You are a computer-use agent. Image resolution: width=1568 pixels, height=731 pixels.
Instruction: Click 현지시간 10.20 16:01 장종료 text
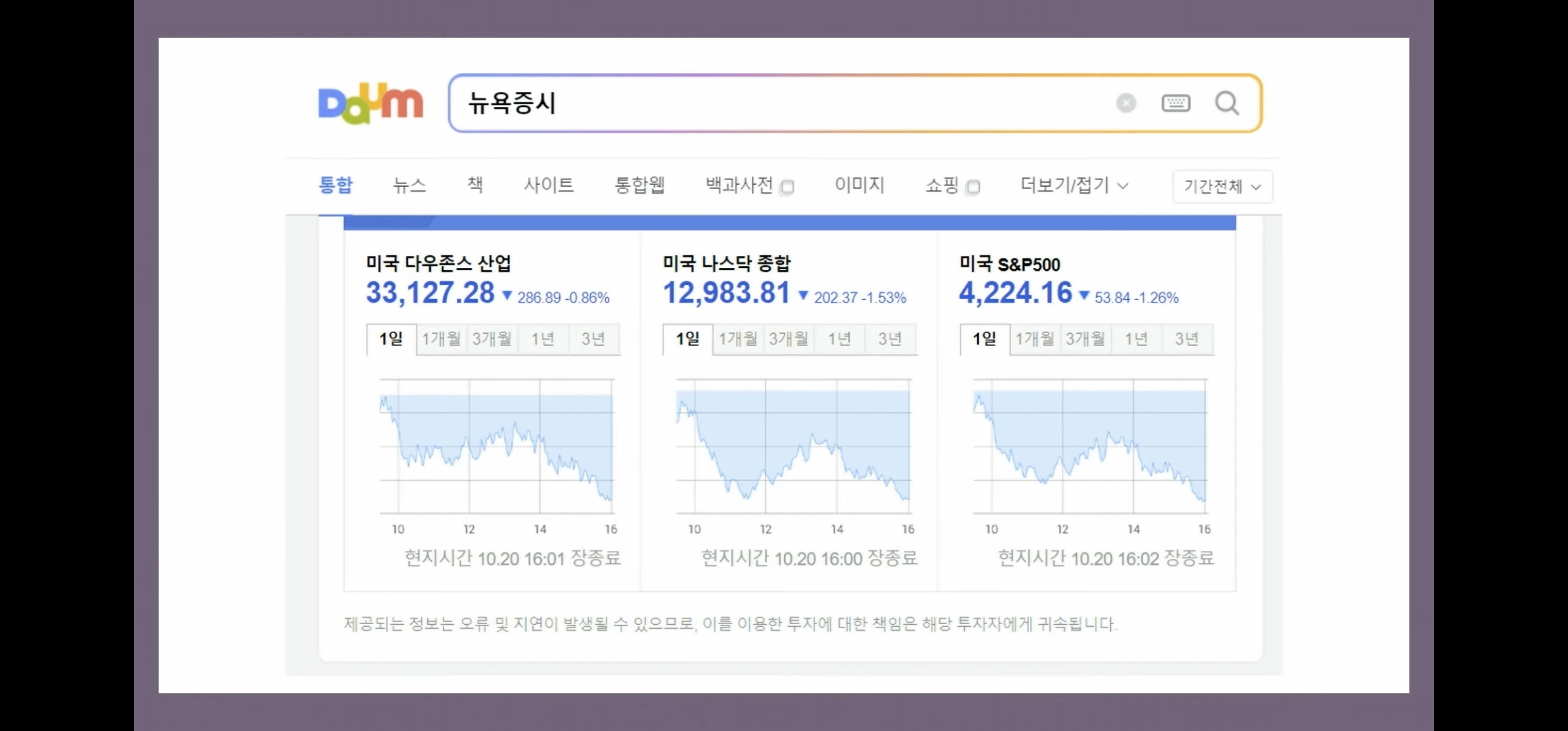click(x=513, y=558)
